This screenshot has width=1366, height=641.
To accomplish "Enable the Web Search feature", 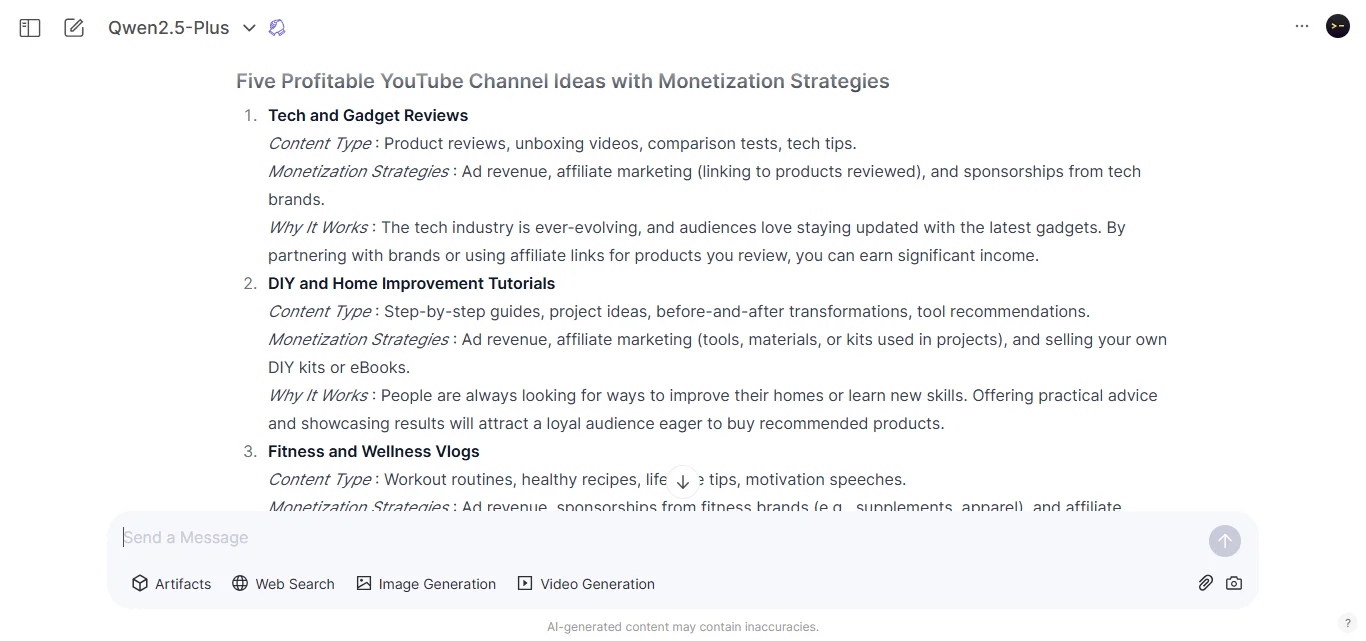I will coord(283,583).
